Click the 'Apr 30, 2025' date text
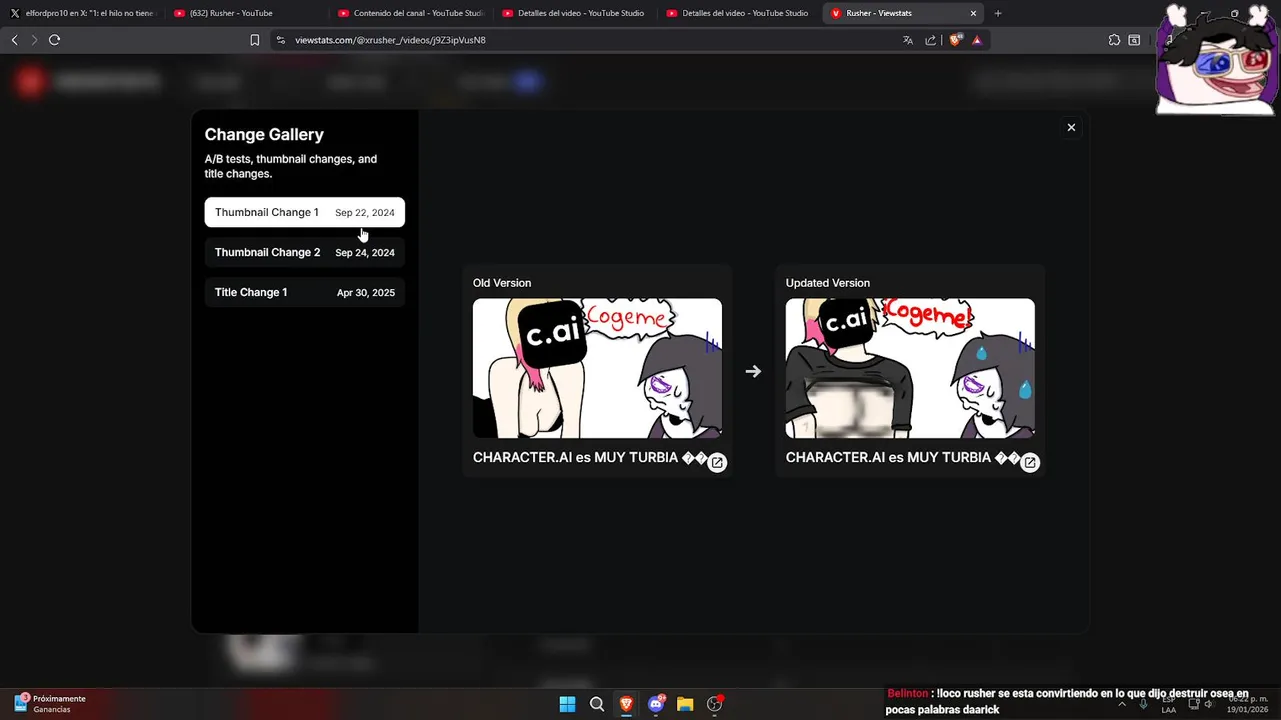Viewport: 1281px width, 720px height. pyautogui.click(x=366, y=293)
